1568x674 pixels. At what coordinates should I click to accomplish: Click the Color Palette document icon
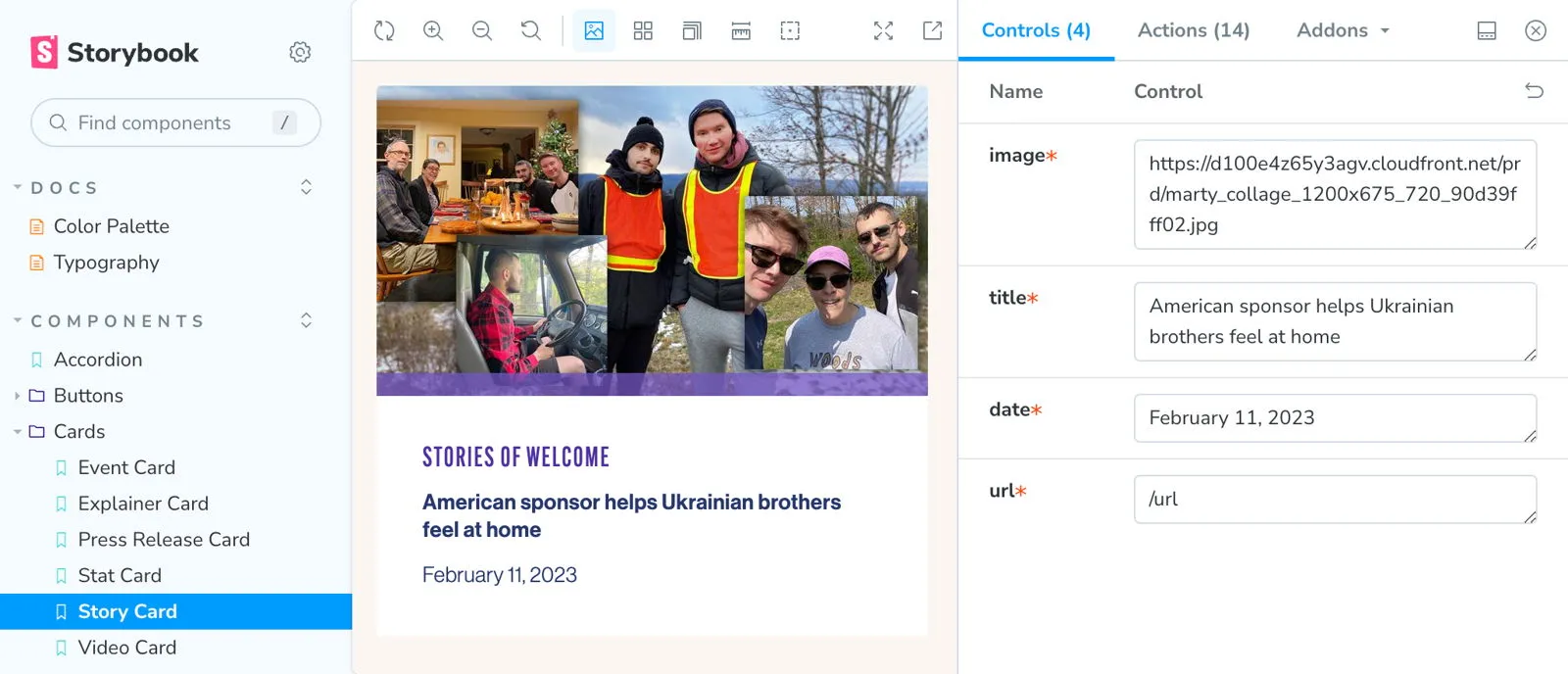pyautogui.click(x=37, y=226)
